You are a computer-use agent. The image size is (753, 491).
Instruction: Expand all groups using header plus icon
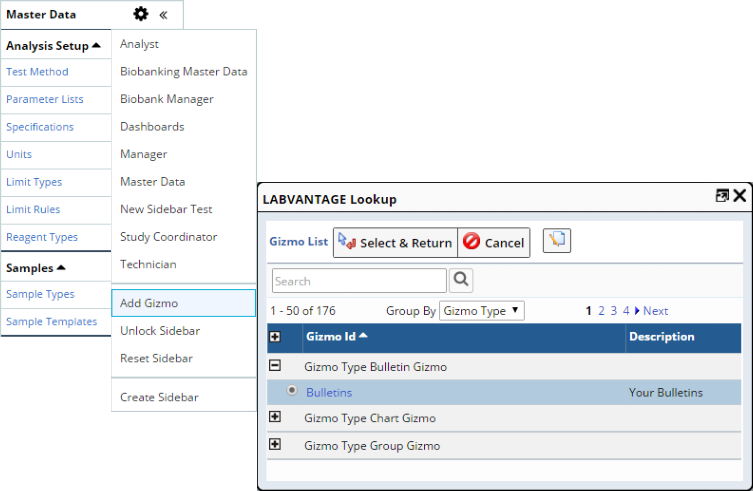pos(275,337)
